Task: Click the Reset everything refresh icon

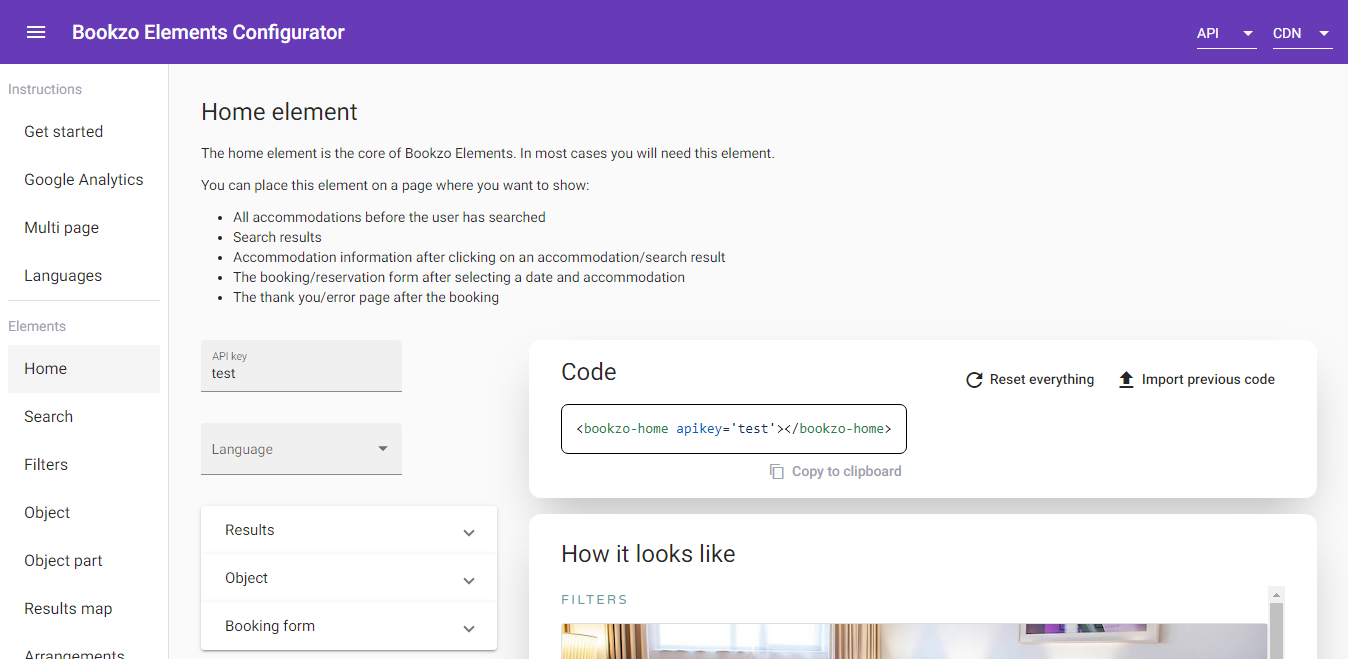Action: coord(974,380)
